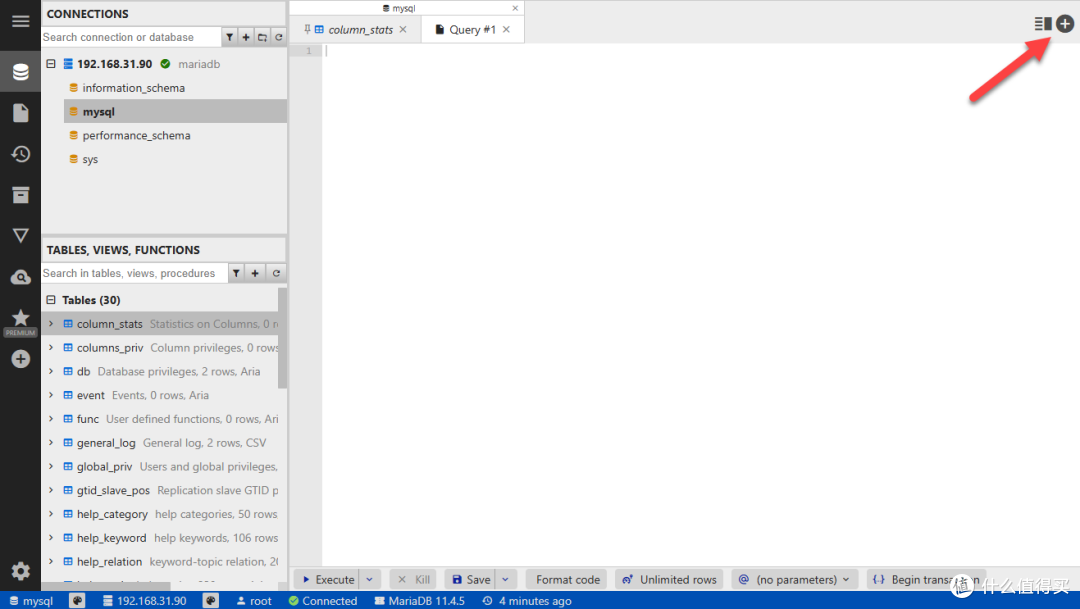The height and width of the screenshot is (609, 1080).
Task: Refresh the connections list
Action: (278, 37)
